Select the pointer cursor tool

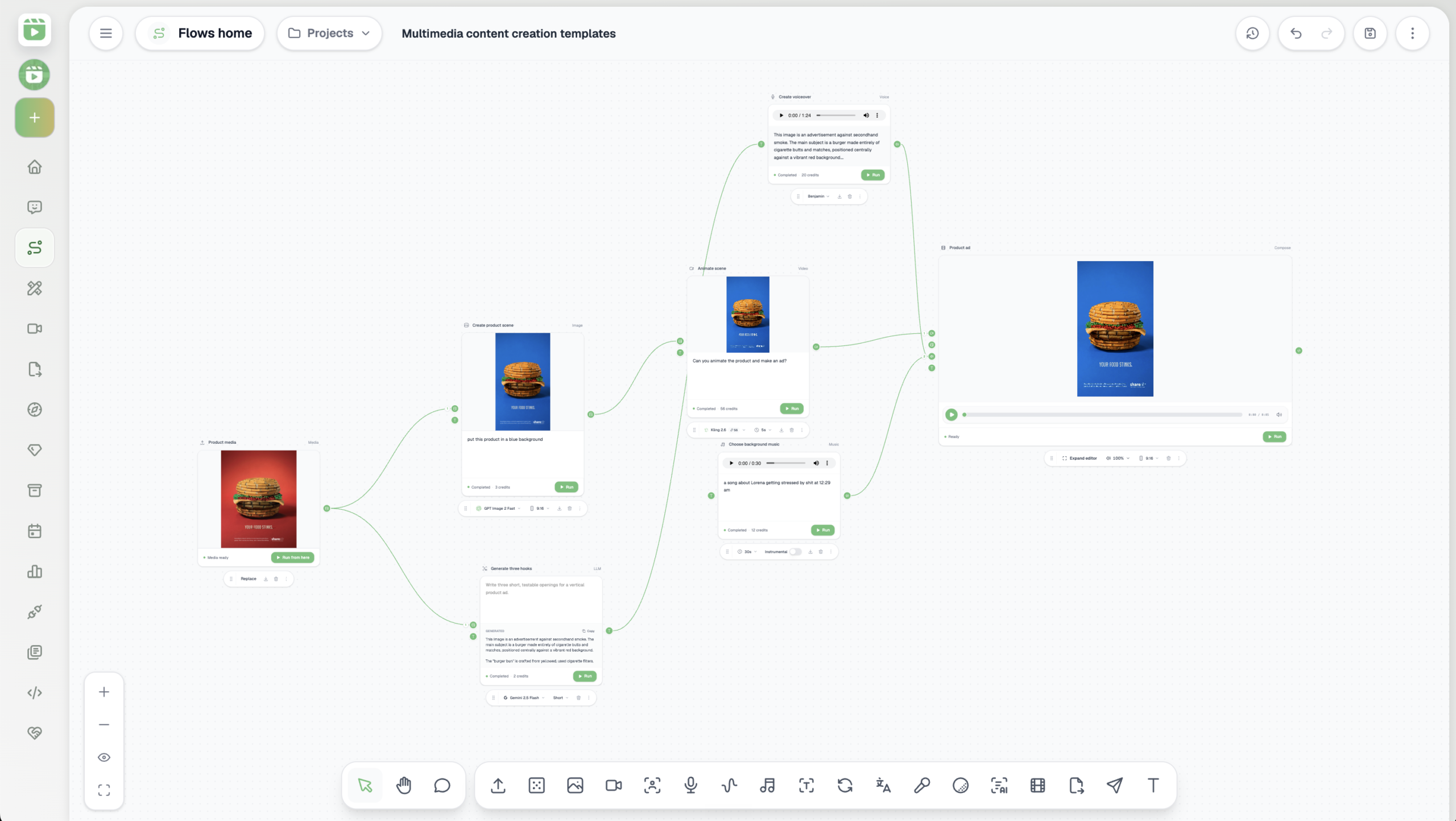tap(365, 786)
